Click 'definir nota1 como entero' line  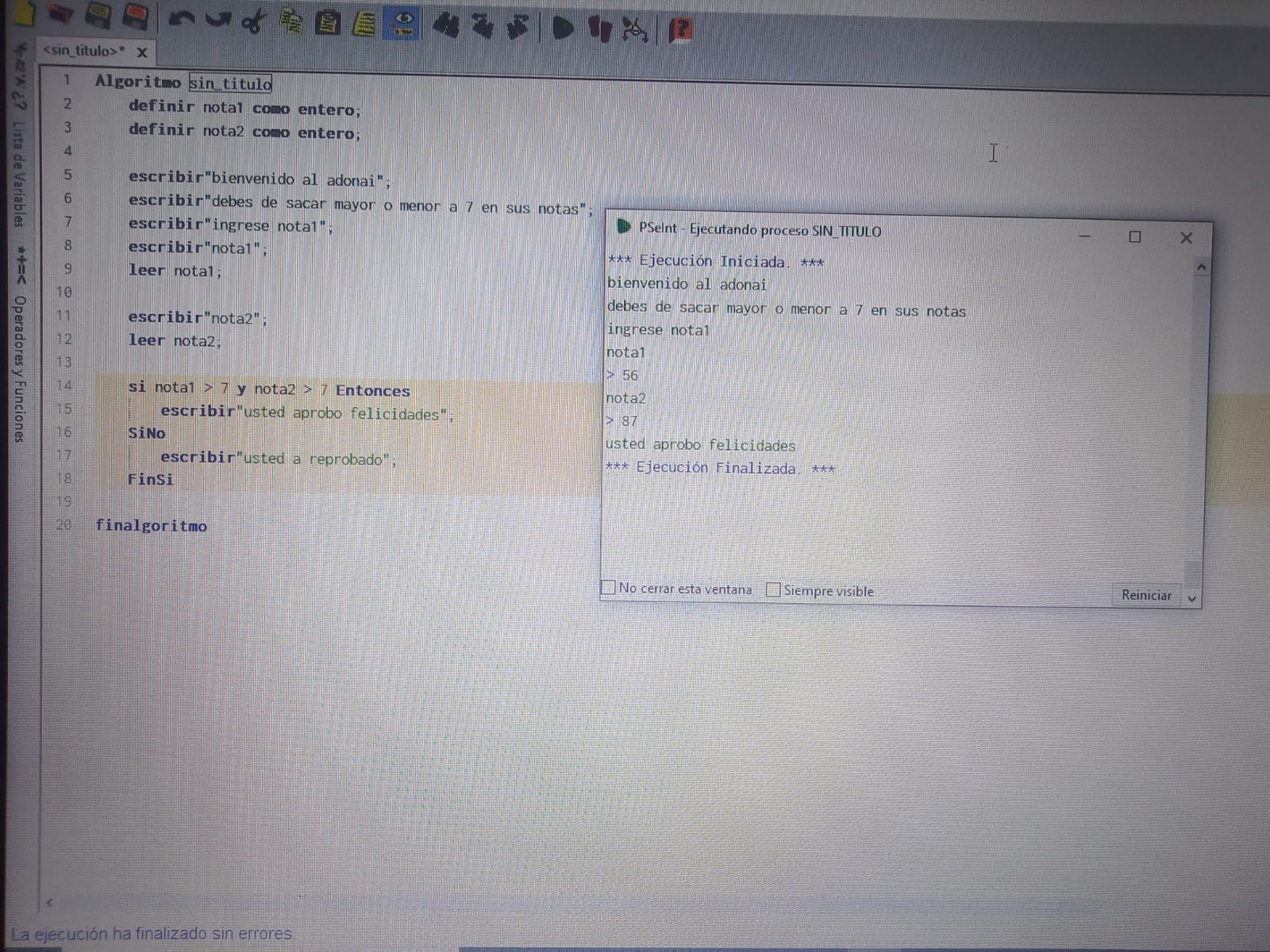(x=244, y=108)
